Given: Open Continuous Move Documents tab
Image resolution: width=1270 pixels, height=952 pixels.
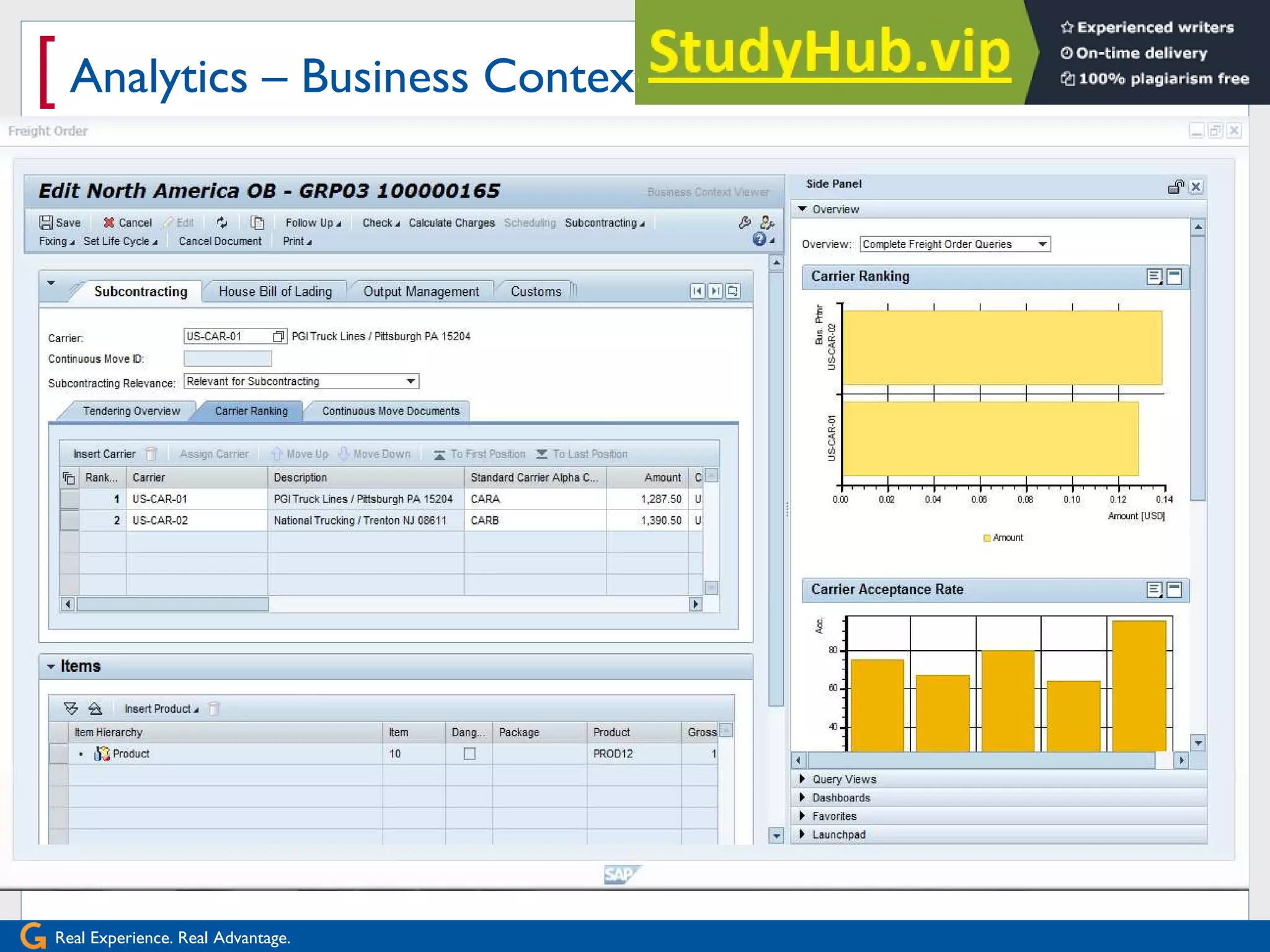Looking at the screenshot, I should point(391,411).
